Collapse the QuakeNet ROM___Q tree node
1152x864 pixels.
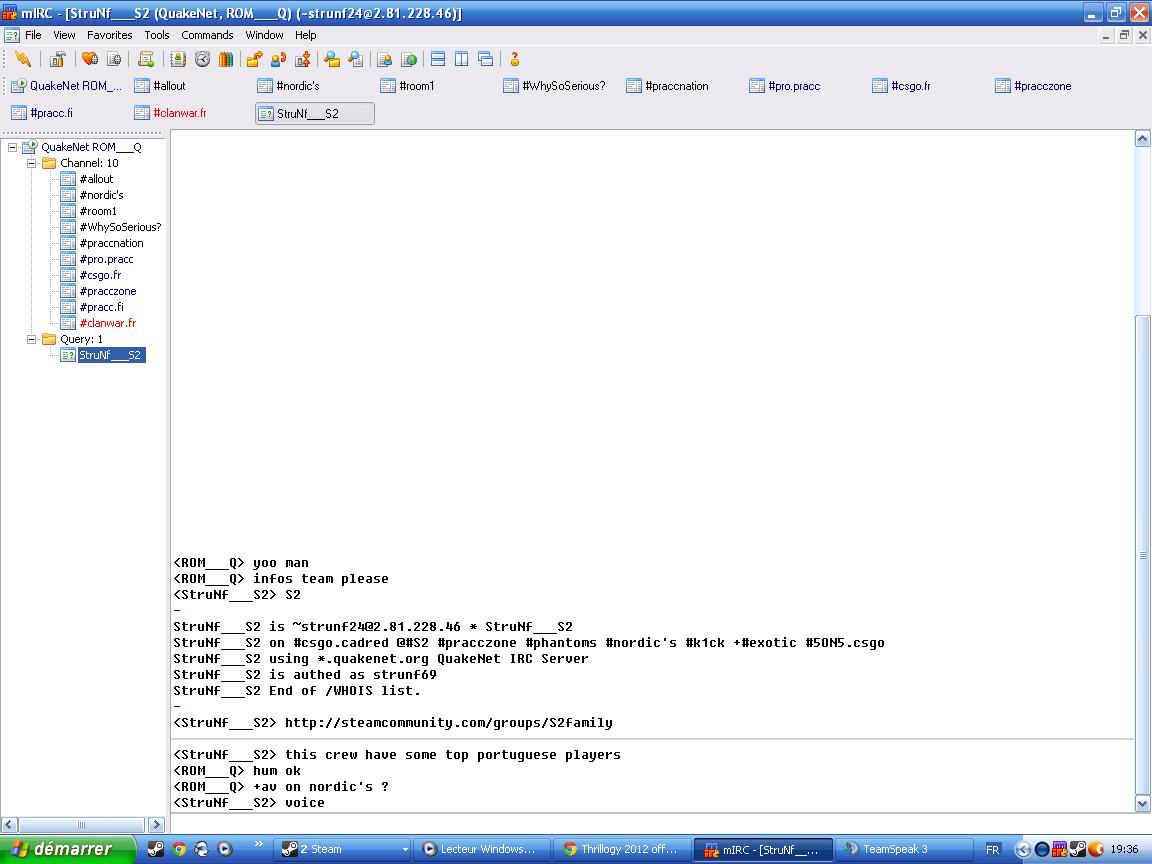click(x=13, y=147)
